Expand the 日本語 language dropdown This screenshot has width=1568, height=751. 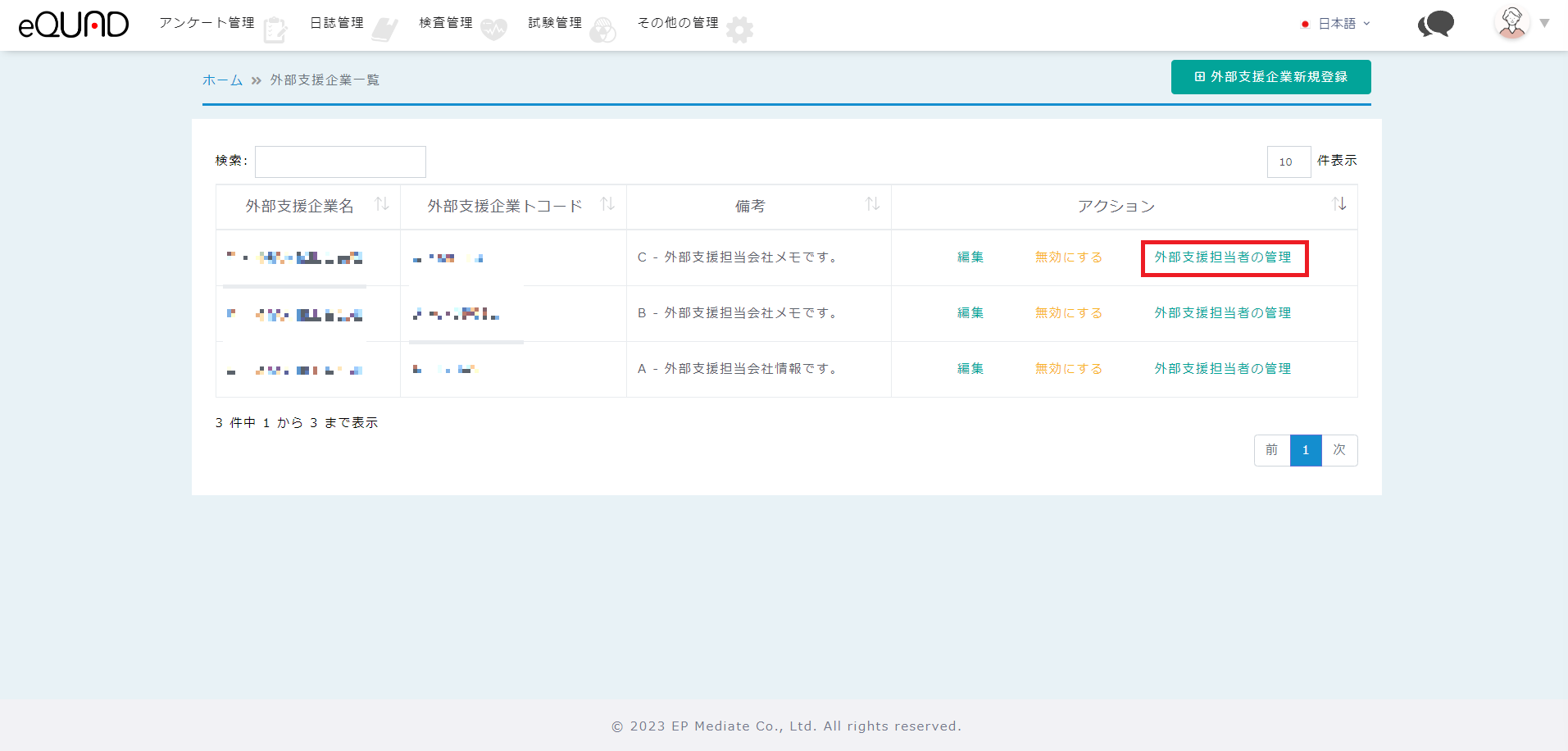(x=1337, y=24)
